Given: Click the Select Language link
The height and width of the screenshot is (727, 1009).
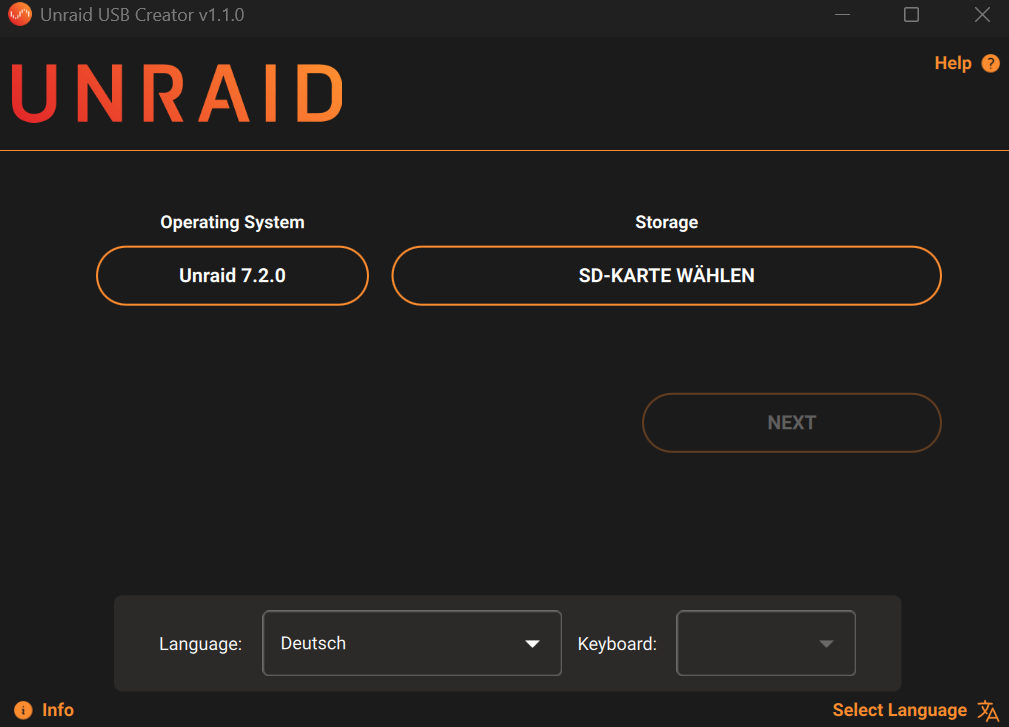Looking at the screenshot, I should click(899, 710).
